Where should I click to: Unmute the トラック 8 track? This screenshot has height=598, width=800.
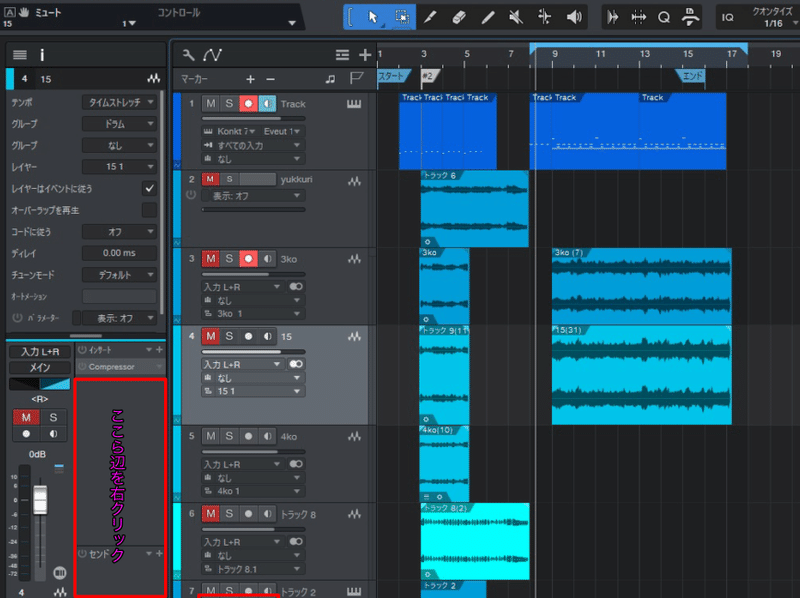pyautogui.click(x=211, y=514)
